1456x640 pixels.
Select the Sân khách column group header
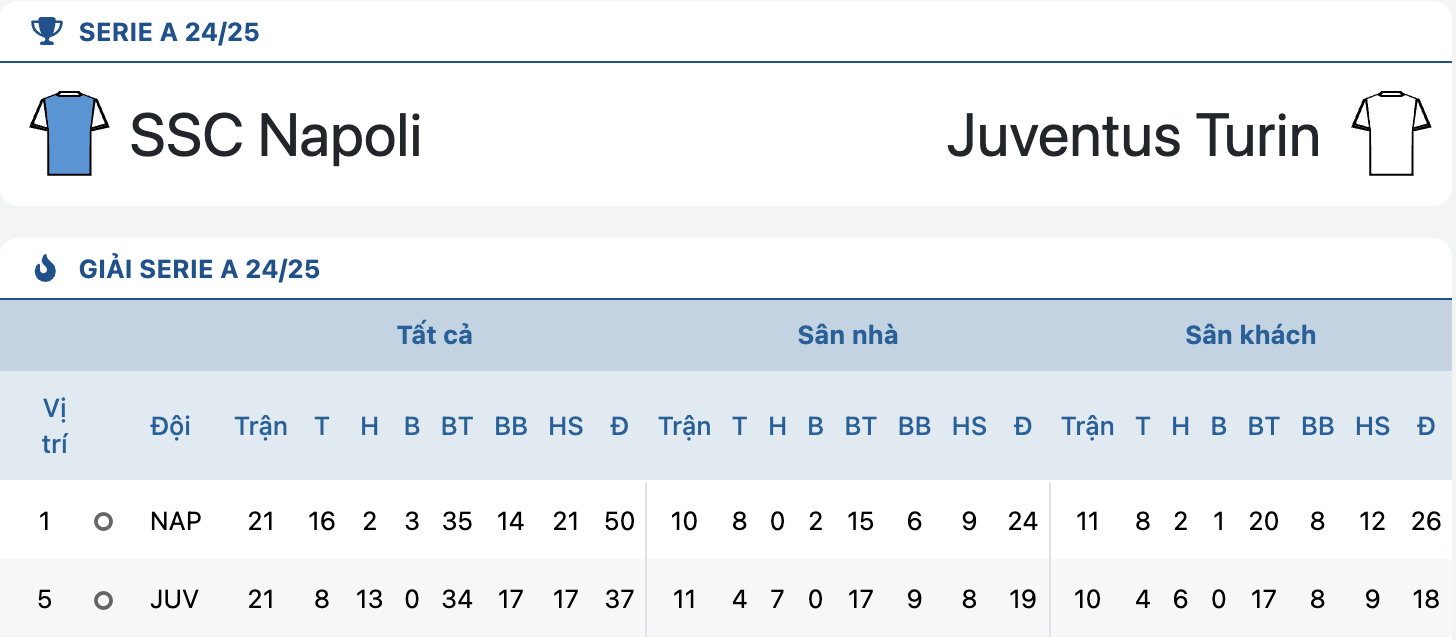click(x=1250, y=335)
